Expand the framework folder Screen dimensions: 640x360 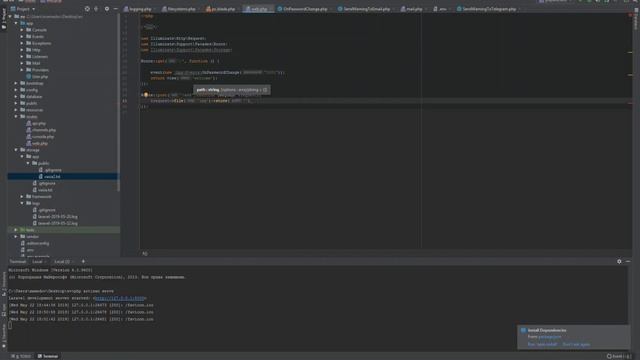pos(22,197)
